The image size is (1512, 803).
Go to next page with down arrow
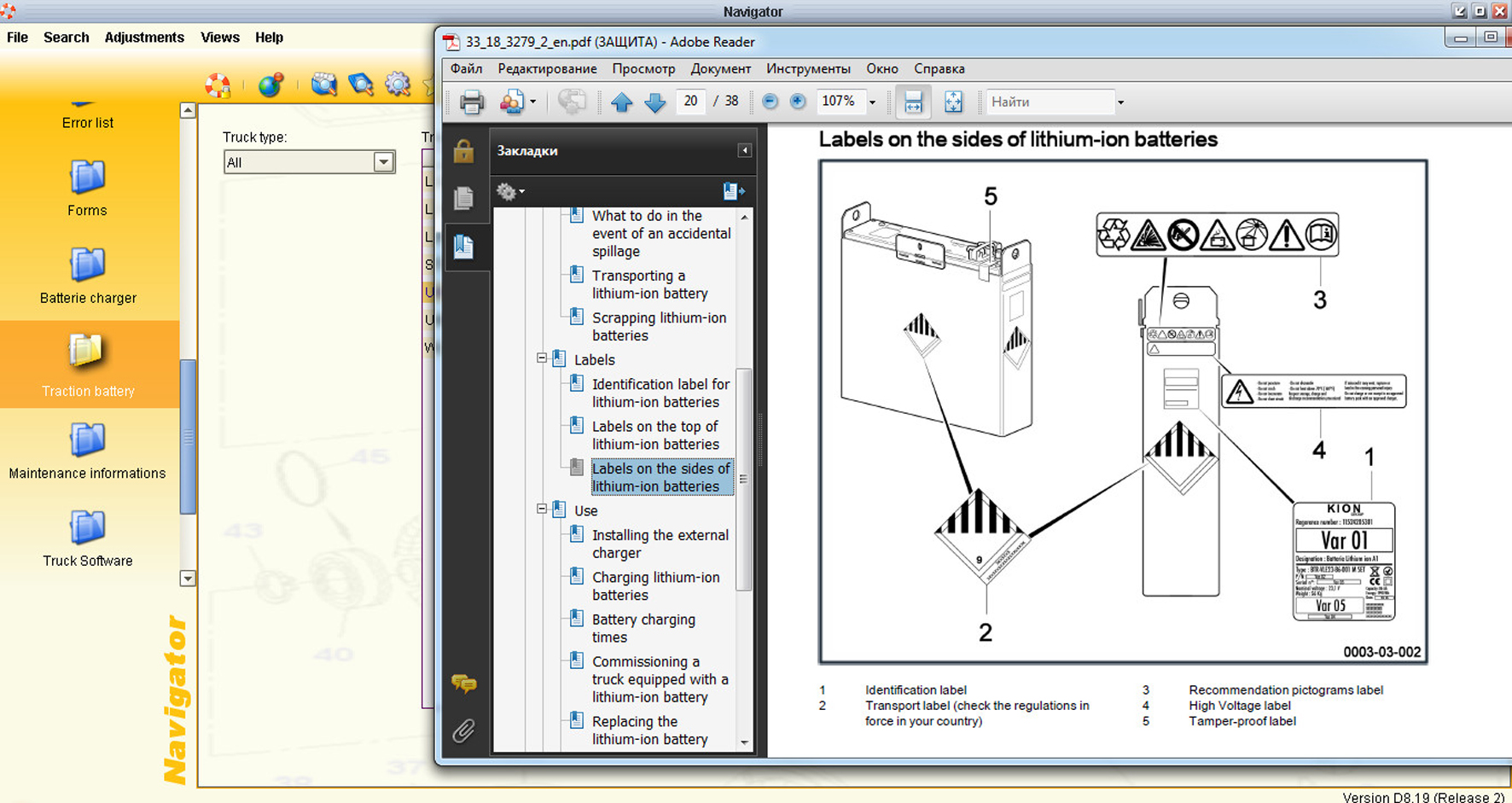click(654, 102)
